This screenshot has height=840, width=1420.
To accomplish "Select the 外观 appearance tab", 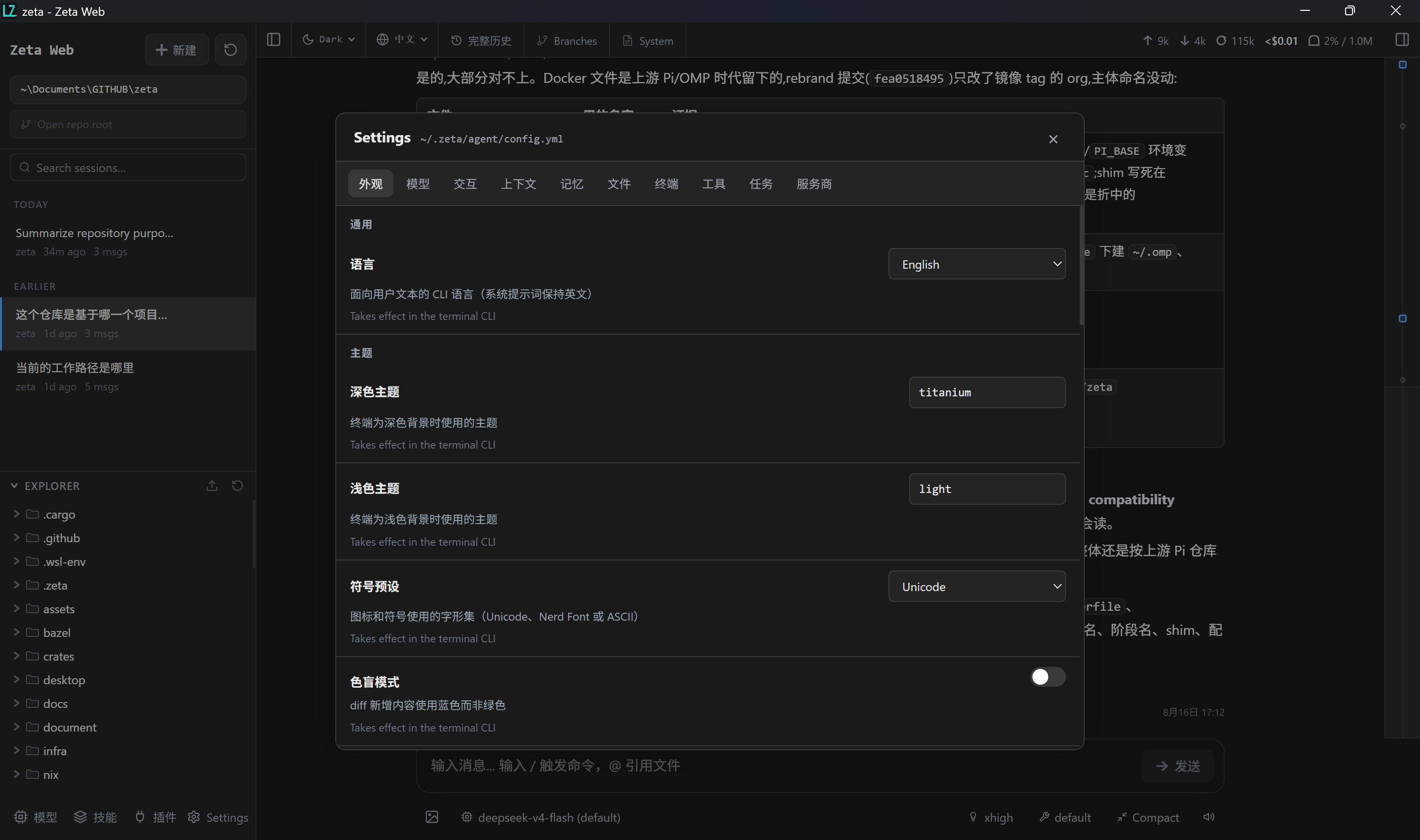I will [x=371, y=183].
